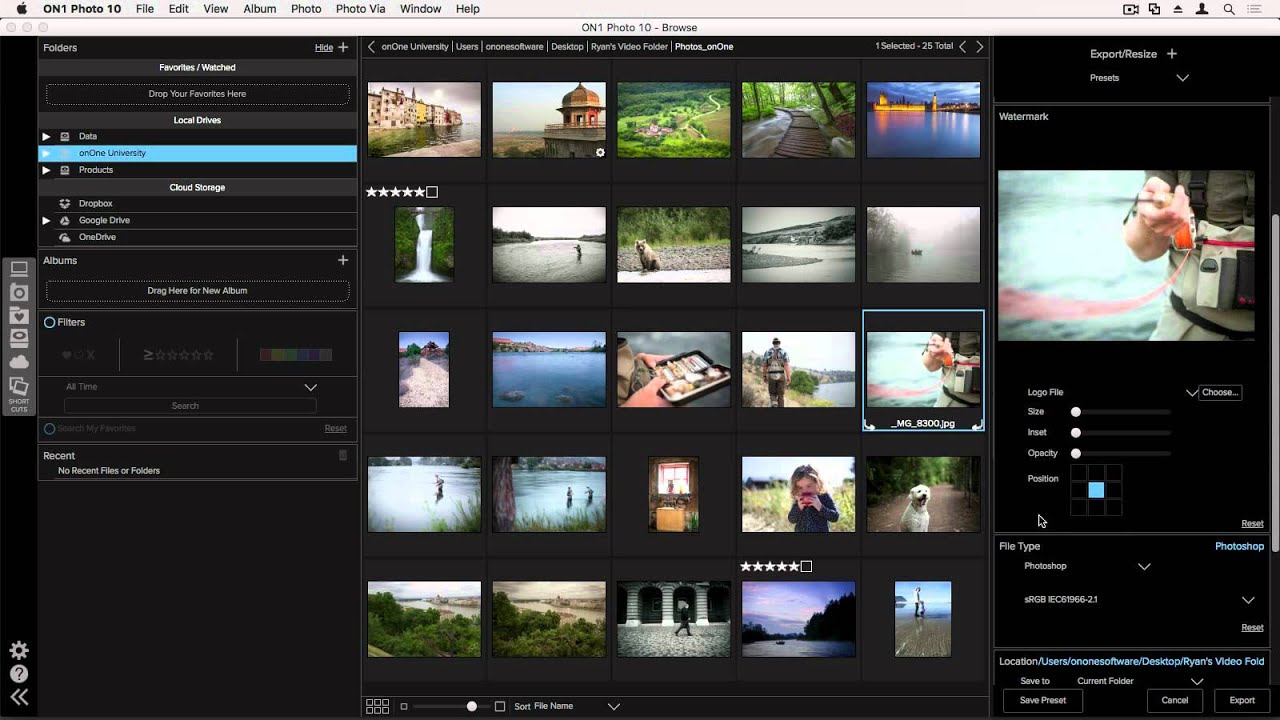1280x720 pixels.
Task: Open the Photoshop file type dropdown
Action: [1144, 566]
